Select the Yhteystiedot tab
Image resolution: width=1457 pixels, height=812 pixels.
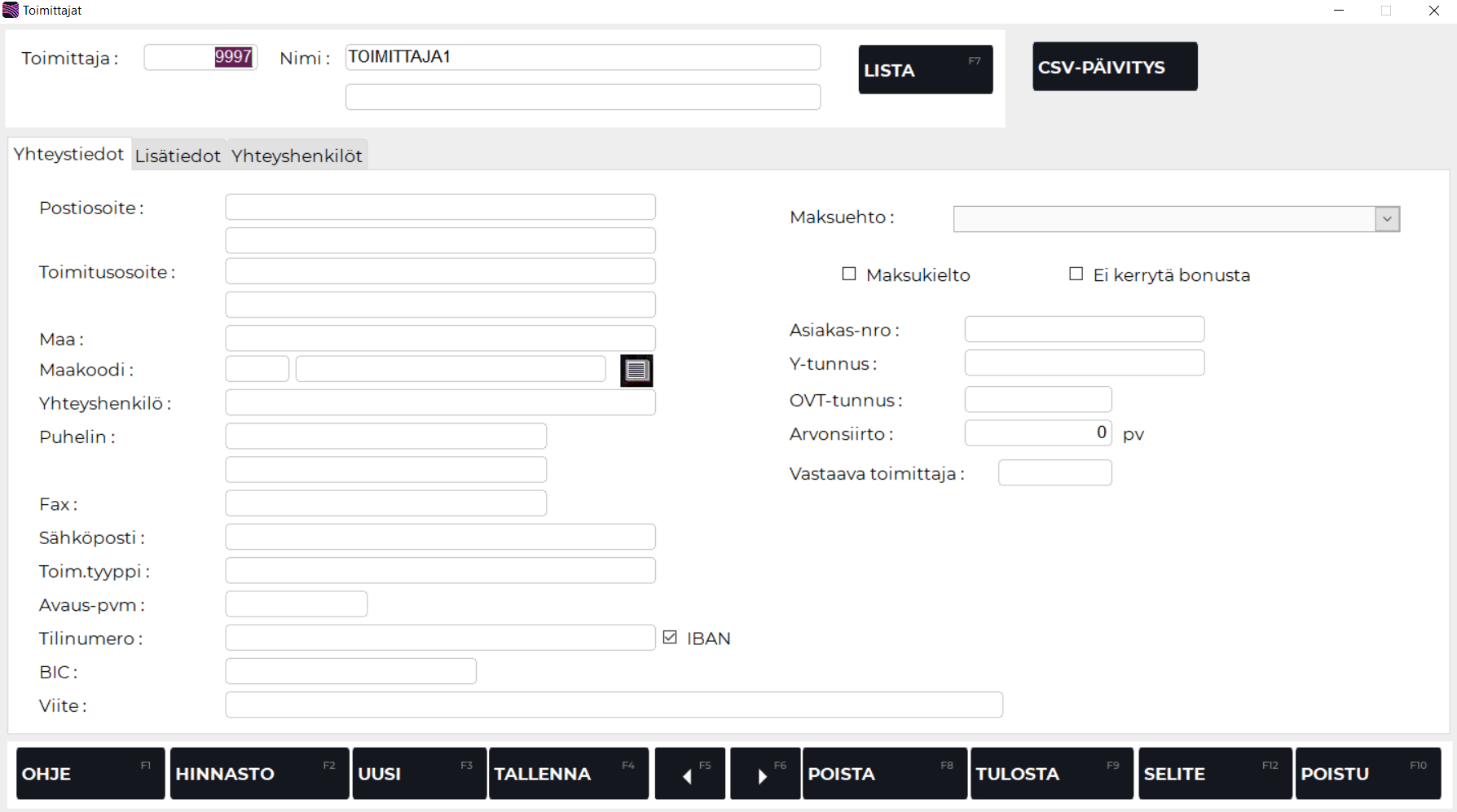pyautogui.click(x=69, y=155)
